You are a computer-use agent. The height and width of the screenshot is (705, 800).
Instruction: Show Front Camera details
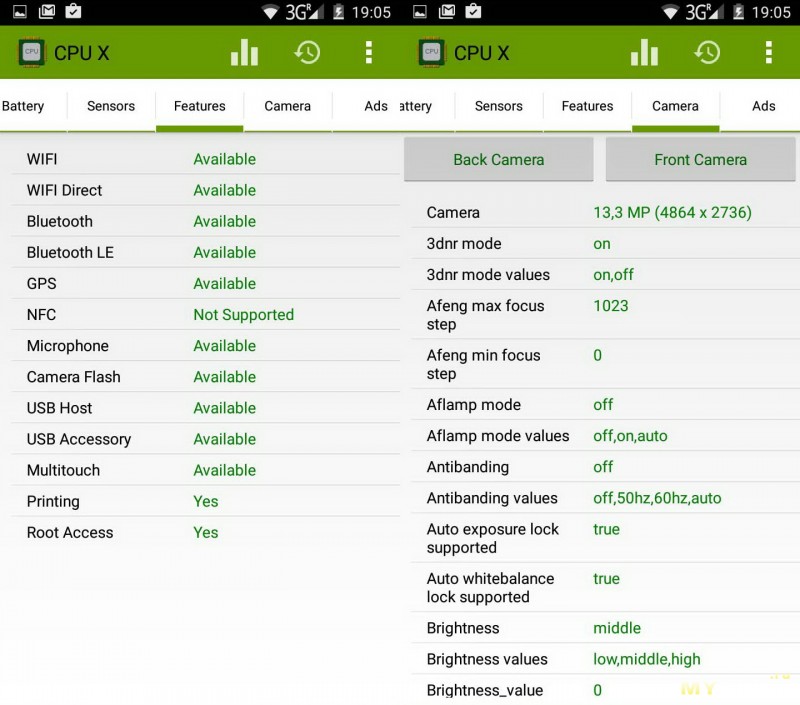[x=701, y=160]
